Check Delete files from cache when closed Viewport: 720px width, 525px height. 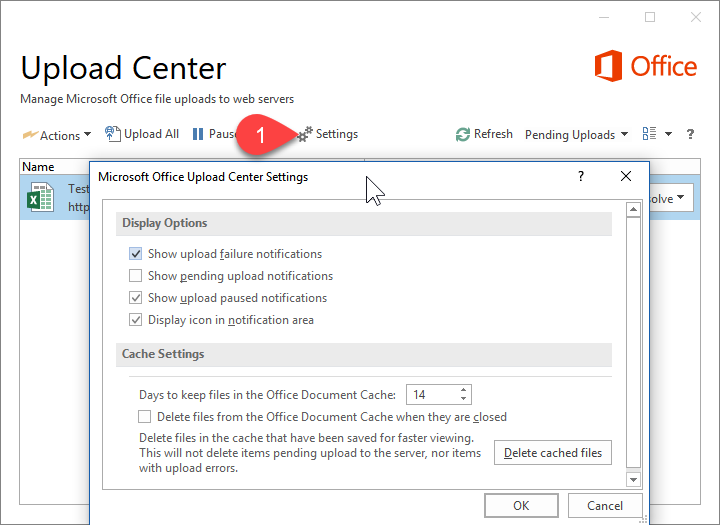[x=145, y=417]
